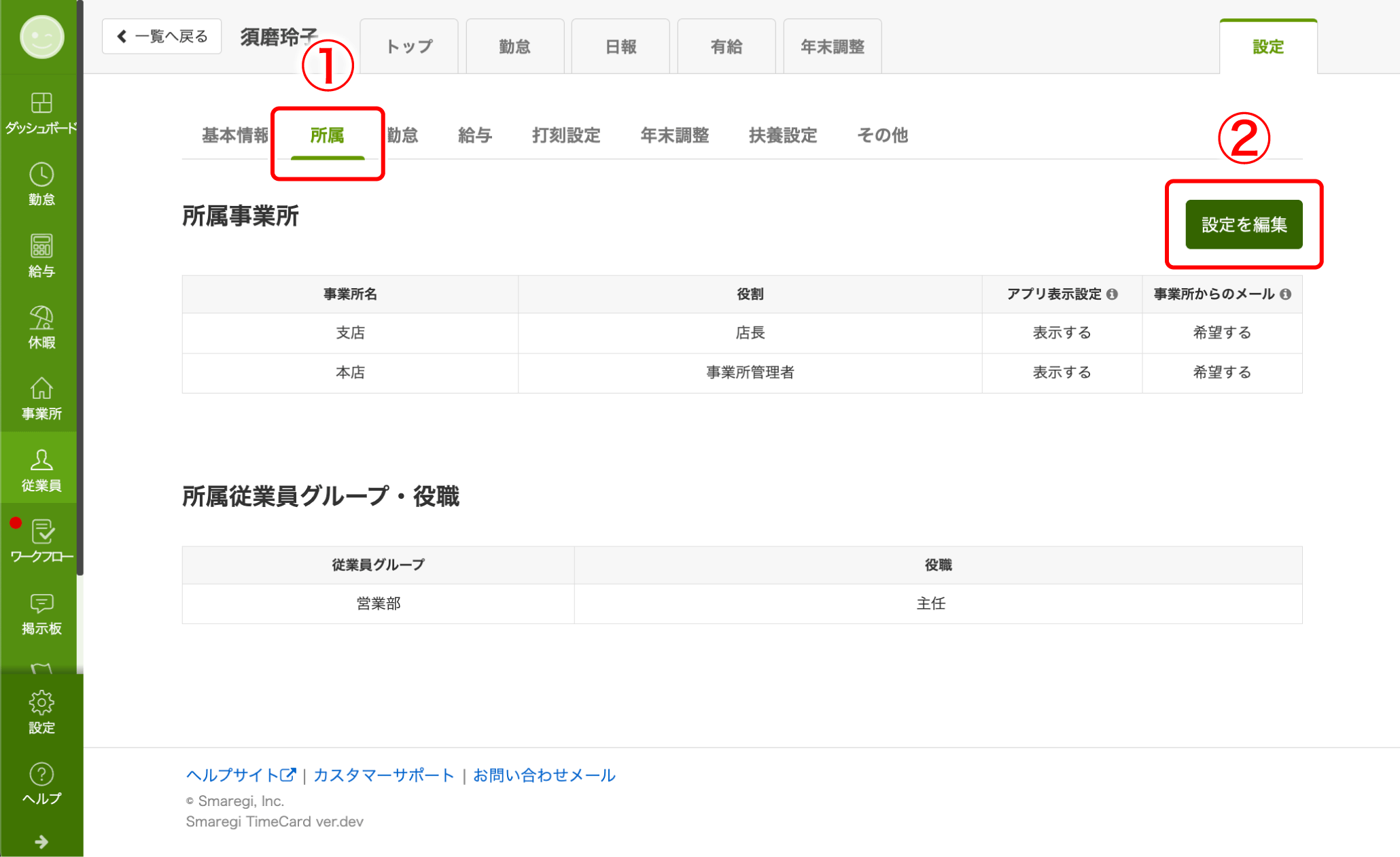Open the 事業所 house icon in sidebar
Viewport: 1400px width, 857px height.
(41, 398)
